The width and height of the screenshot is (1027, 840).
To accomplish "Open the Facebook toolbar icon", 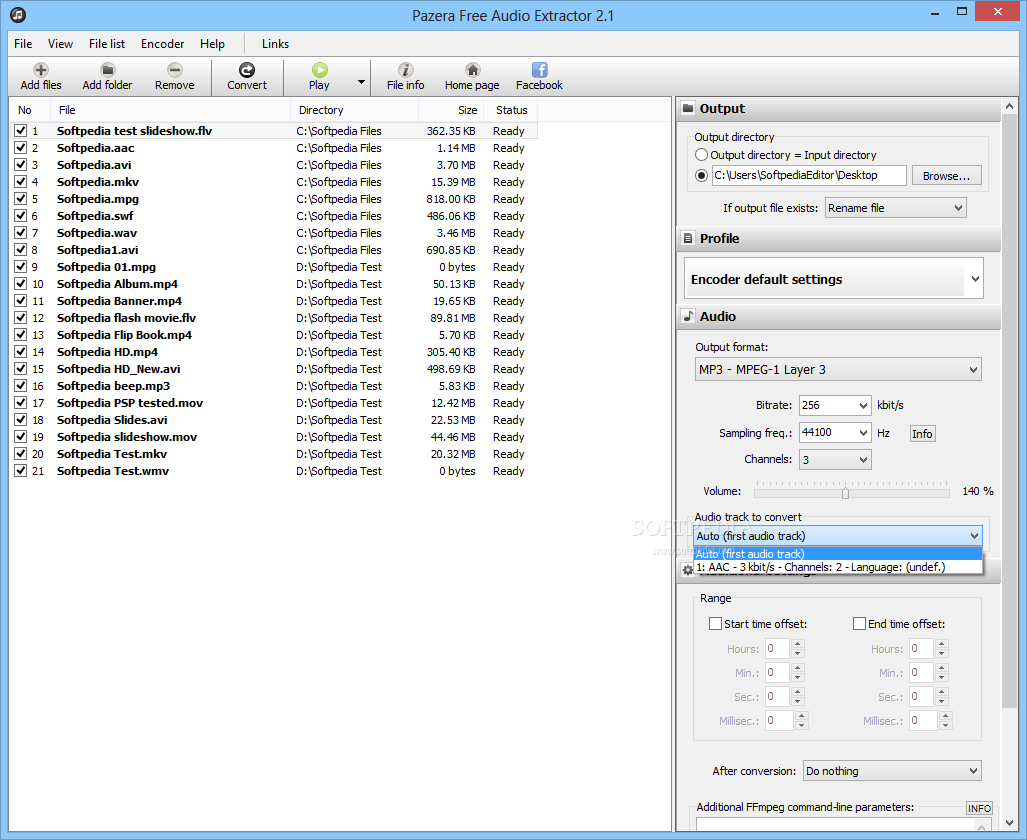I will (x=539, y=69).
